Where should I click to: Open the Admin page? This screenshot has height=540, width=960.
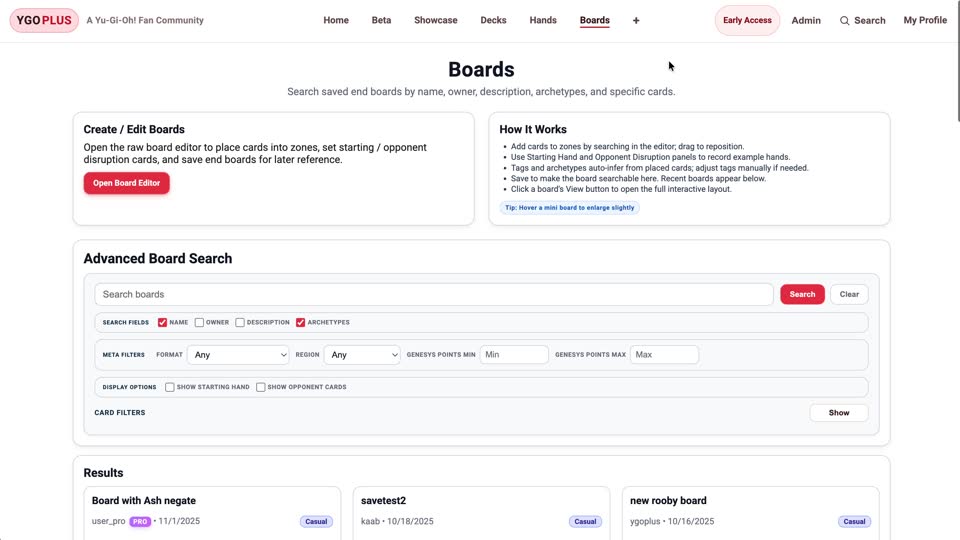806,20
